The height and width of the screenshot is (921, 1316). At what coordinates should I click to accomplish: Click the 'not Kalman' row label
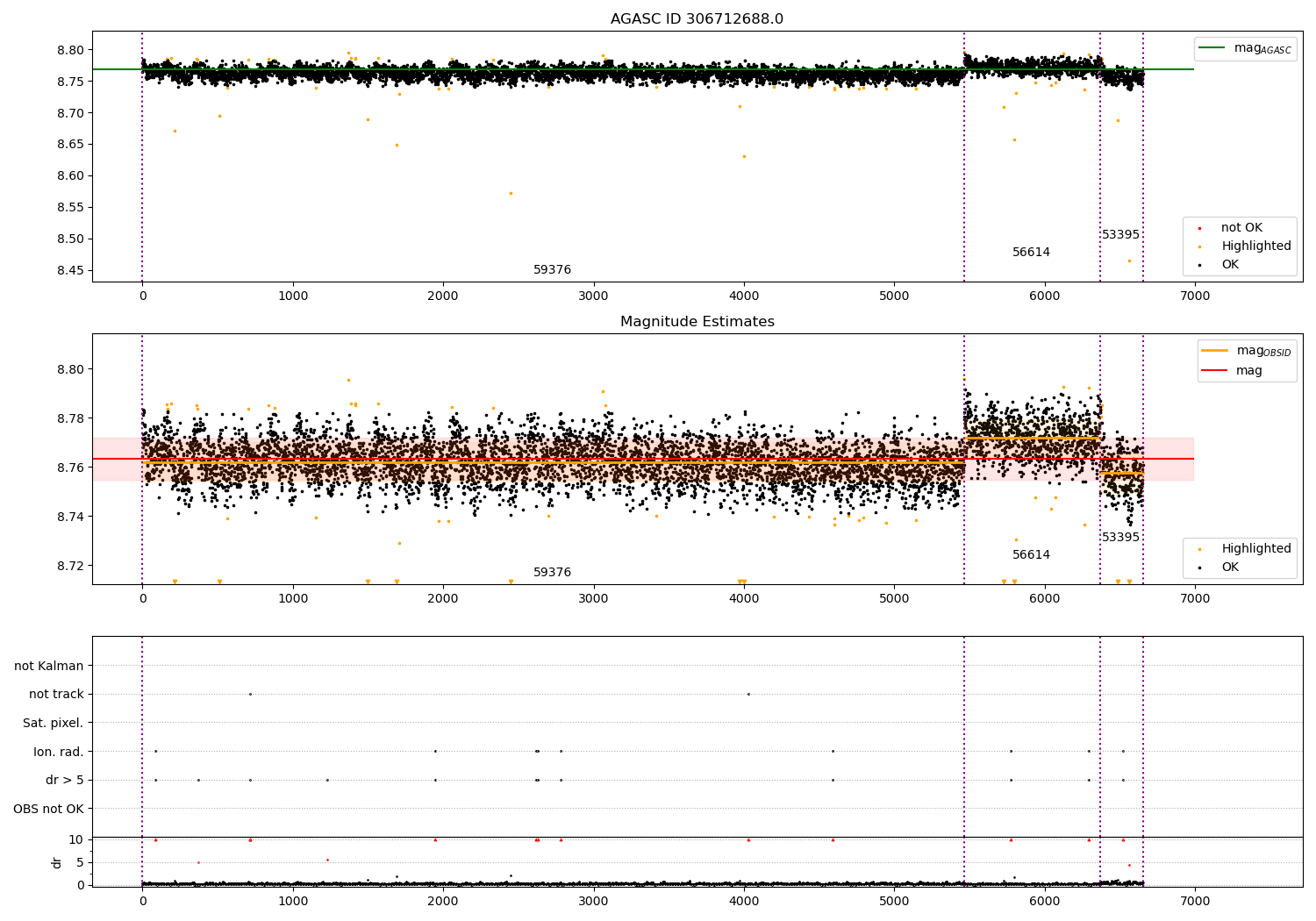click(49, 667)
